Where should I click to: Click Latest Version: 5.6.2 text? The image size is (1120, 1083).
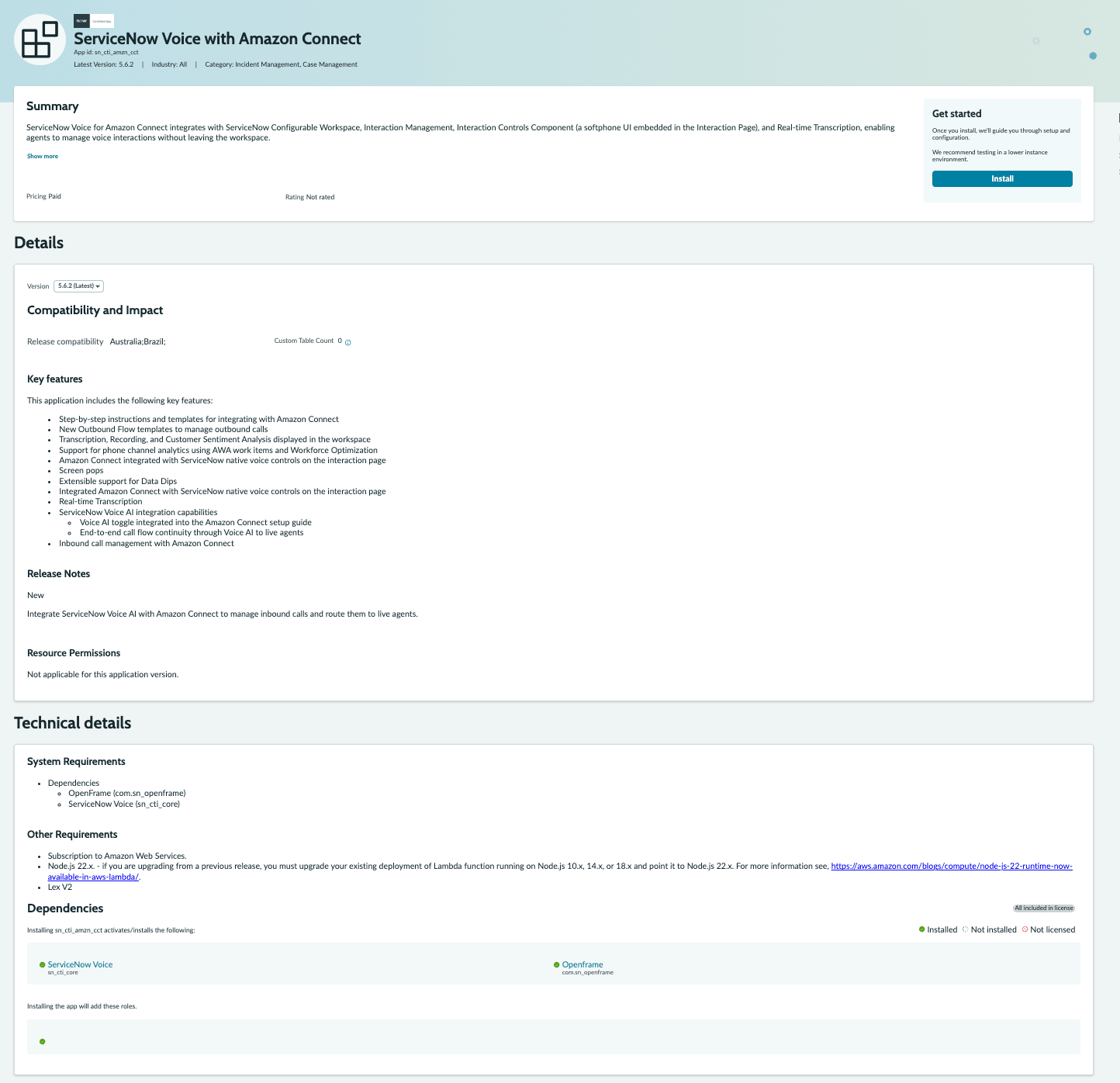104,65
